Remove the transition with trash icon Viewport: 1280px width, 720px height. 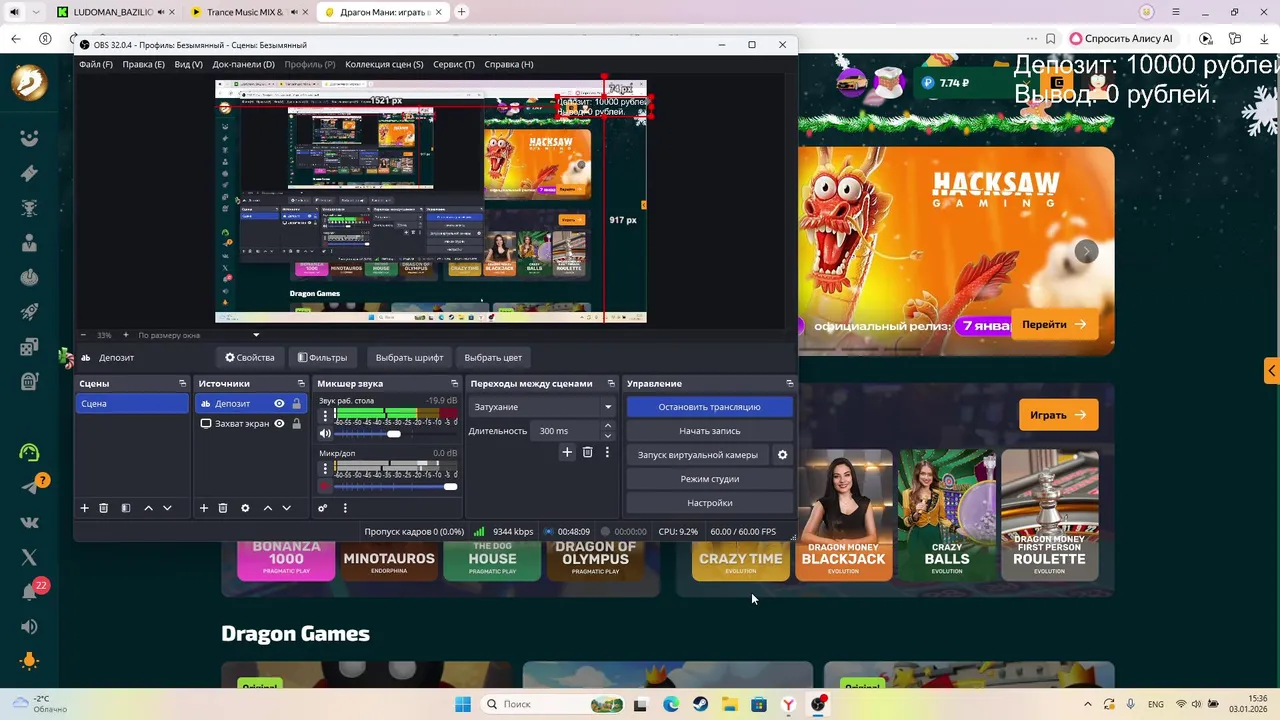pyautogui.click(x=587, y=452)
